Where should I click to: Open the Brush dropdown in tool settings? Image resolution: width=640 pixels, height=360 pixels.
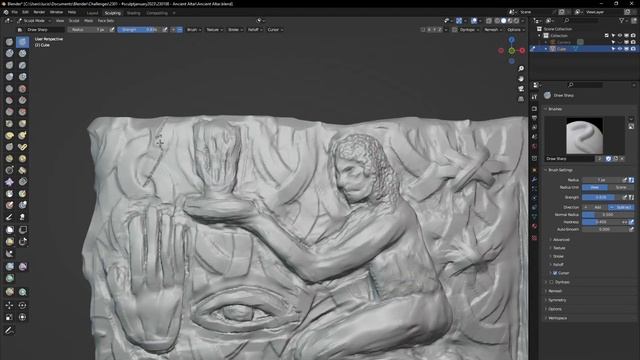coord(193,30)
